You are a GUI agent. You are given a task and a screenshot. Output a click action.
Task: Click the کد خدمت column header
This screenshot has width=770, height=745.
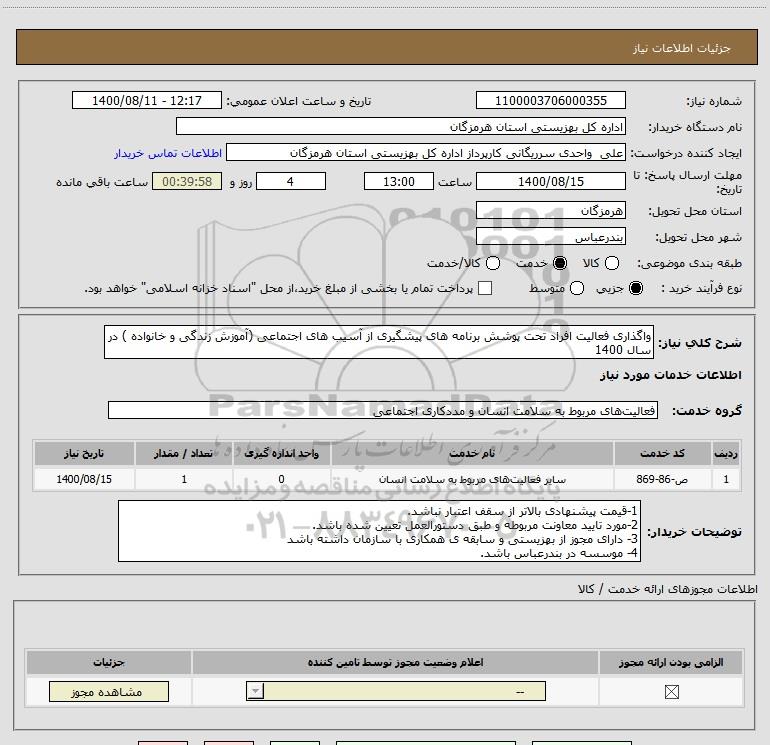(x=662, y=453)
